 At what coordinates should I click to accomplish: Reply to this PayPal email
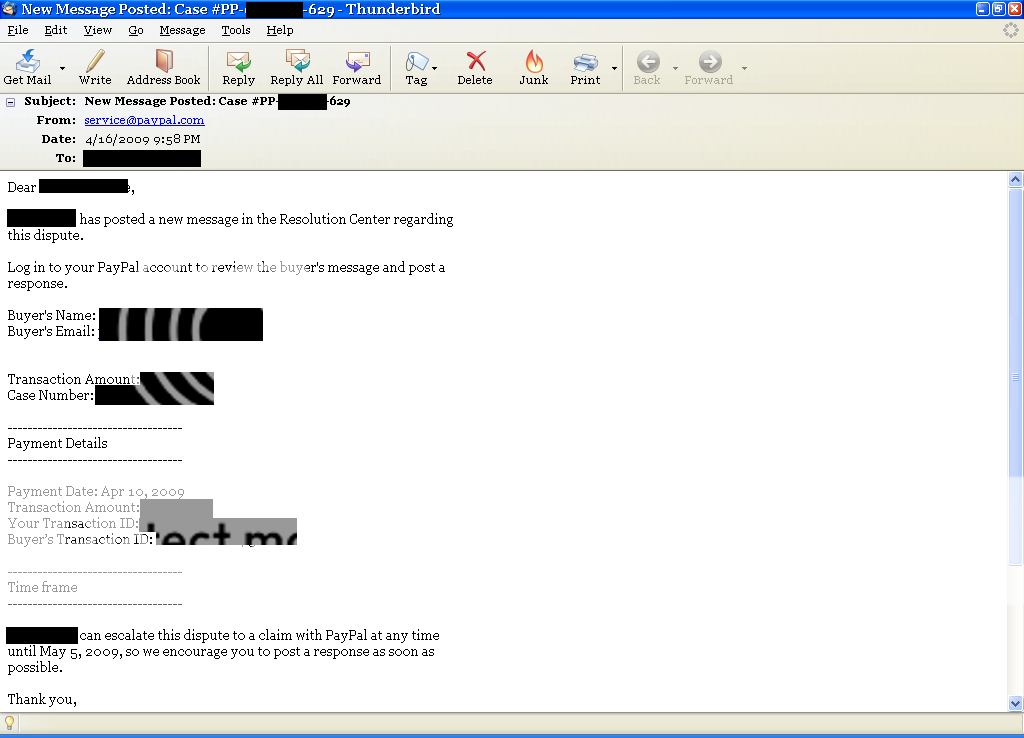238,67
